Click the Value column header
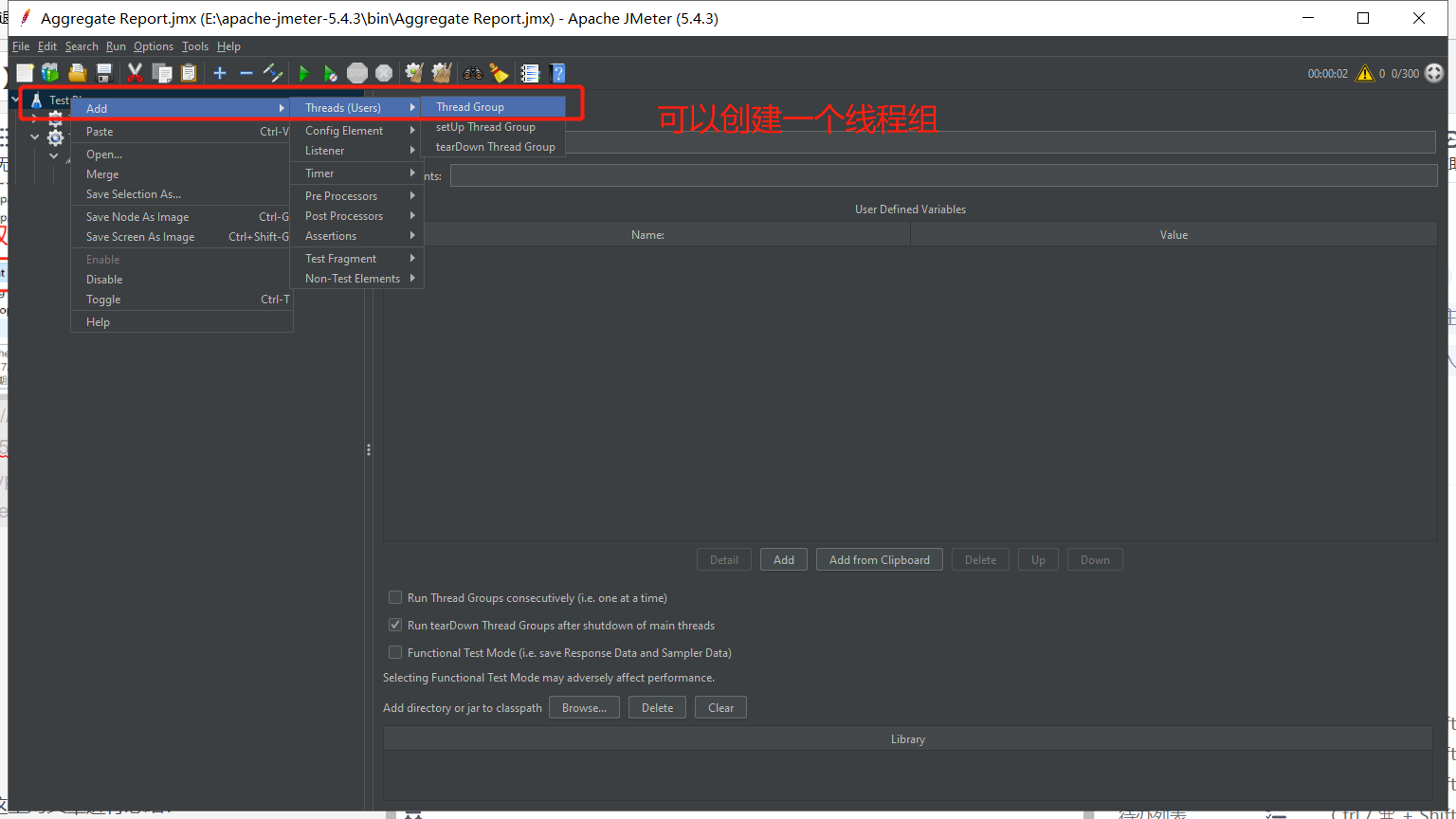 [x=1174, y=235]
